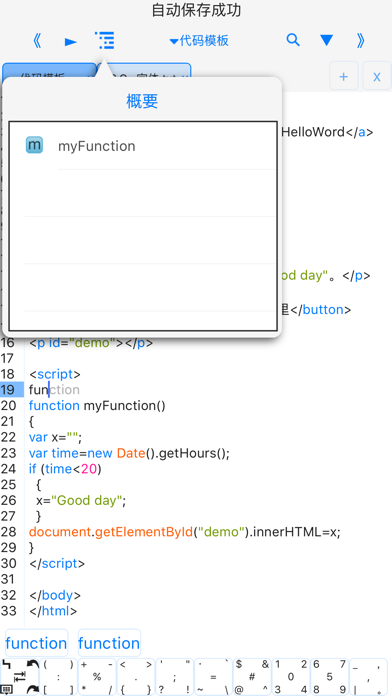Tap the quotes key with semicolon in center
The image size is (392, 696).
(175, 677)
